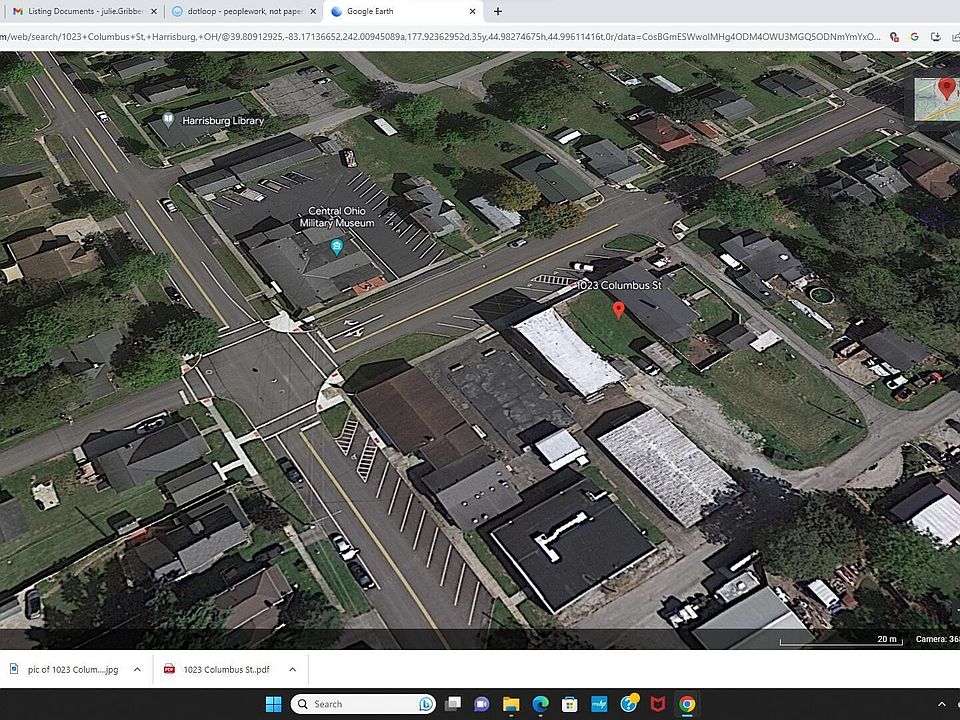Click the Chrome address bar URL
960x720 pixels.
pos(441,37)
